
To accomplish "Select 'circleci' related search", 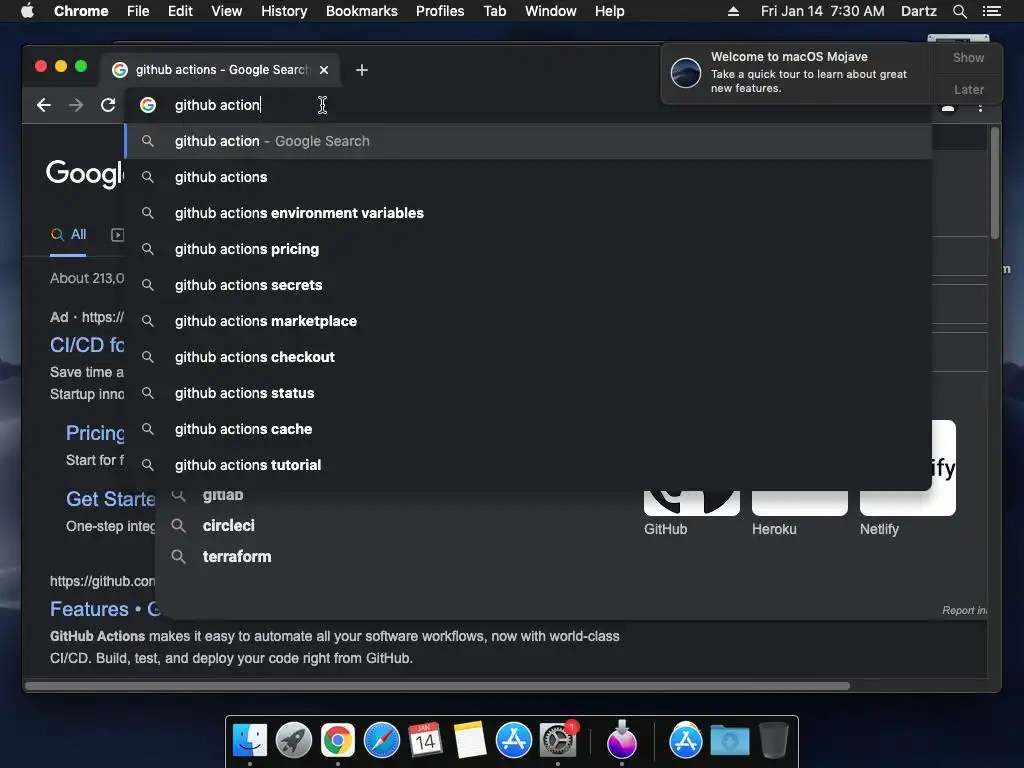I will pyautogui.click(x=229, y=525).
